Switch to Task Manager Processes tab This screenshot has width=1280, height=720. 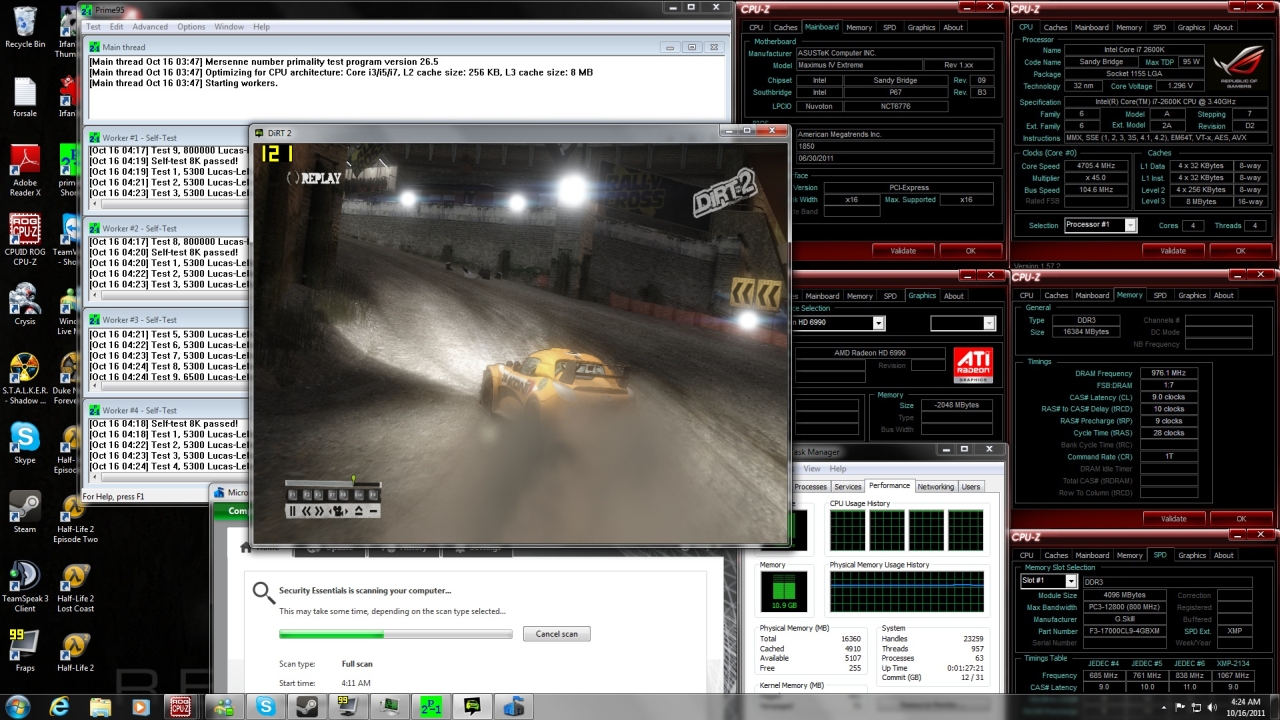click(810, 487)
